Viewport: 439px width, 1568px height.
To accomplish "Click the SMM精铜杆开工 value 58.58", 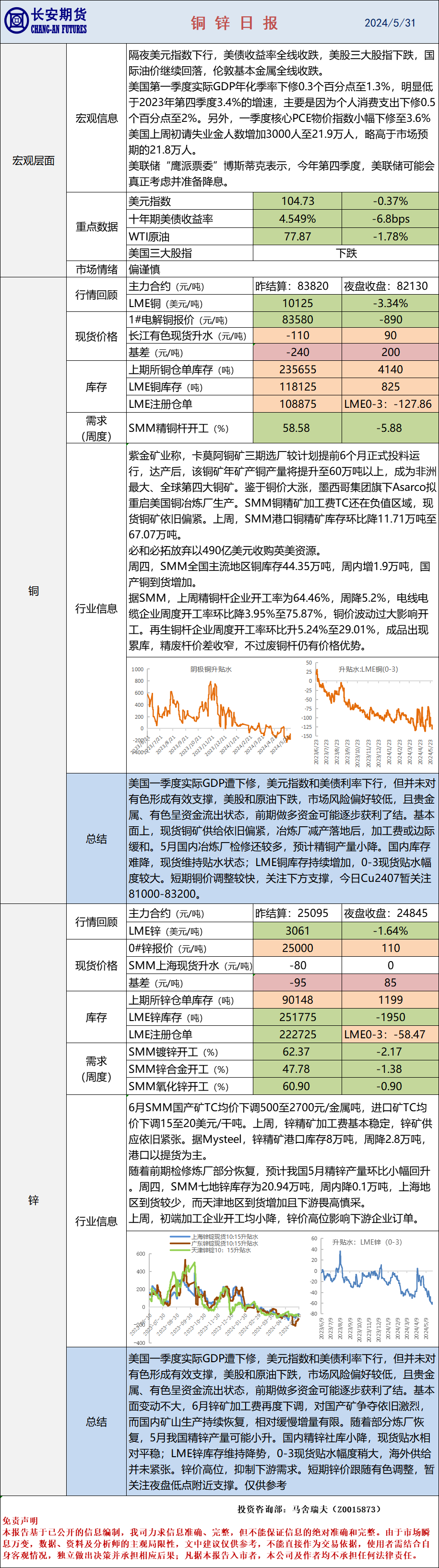I will (297, 428).
